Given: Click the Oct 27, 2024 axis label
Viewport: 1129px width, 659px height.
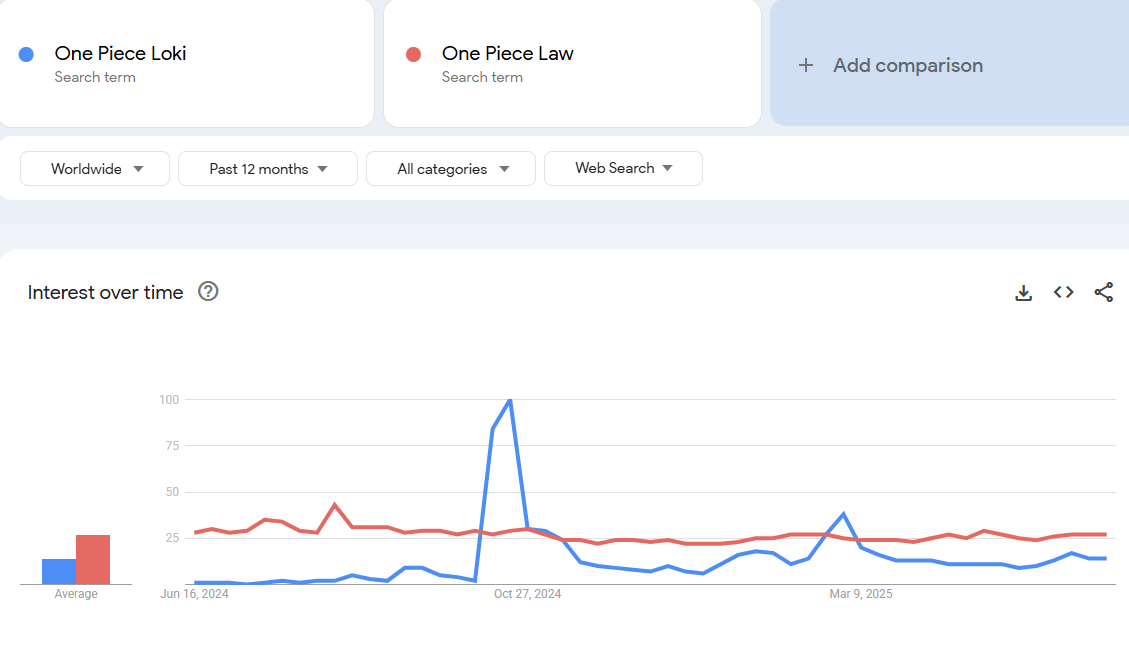Looking at the screenshot, I should point(527,594).
